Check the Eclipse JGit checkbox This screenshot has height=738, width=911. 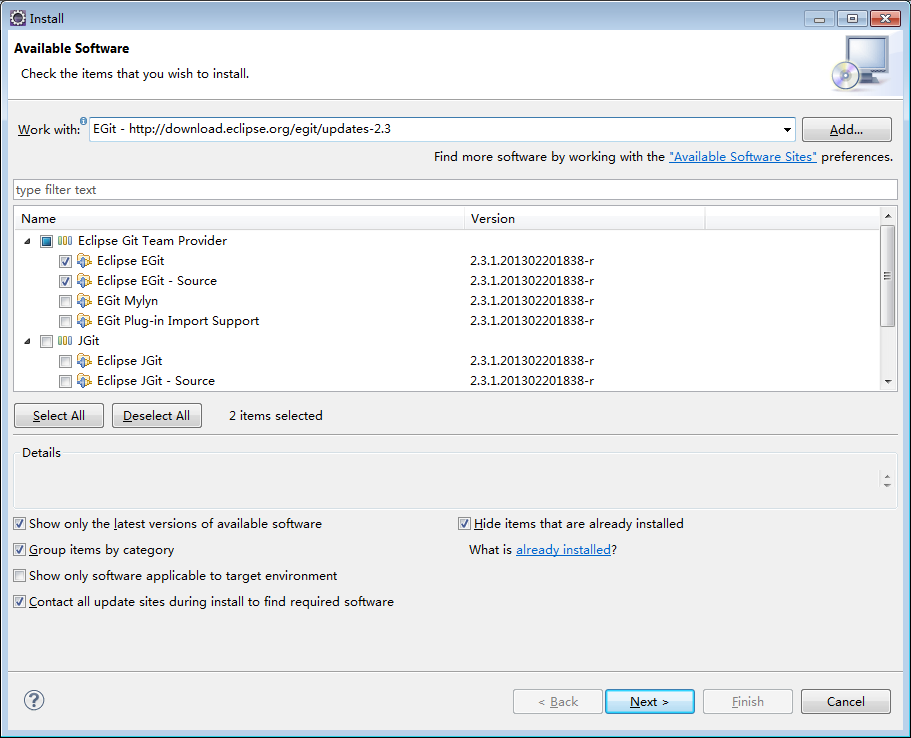click(65, 361)
